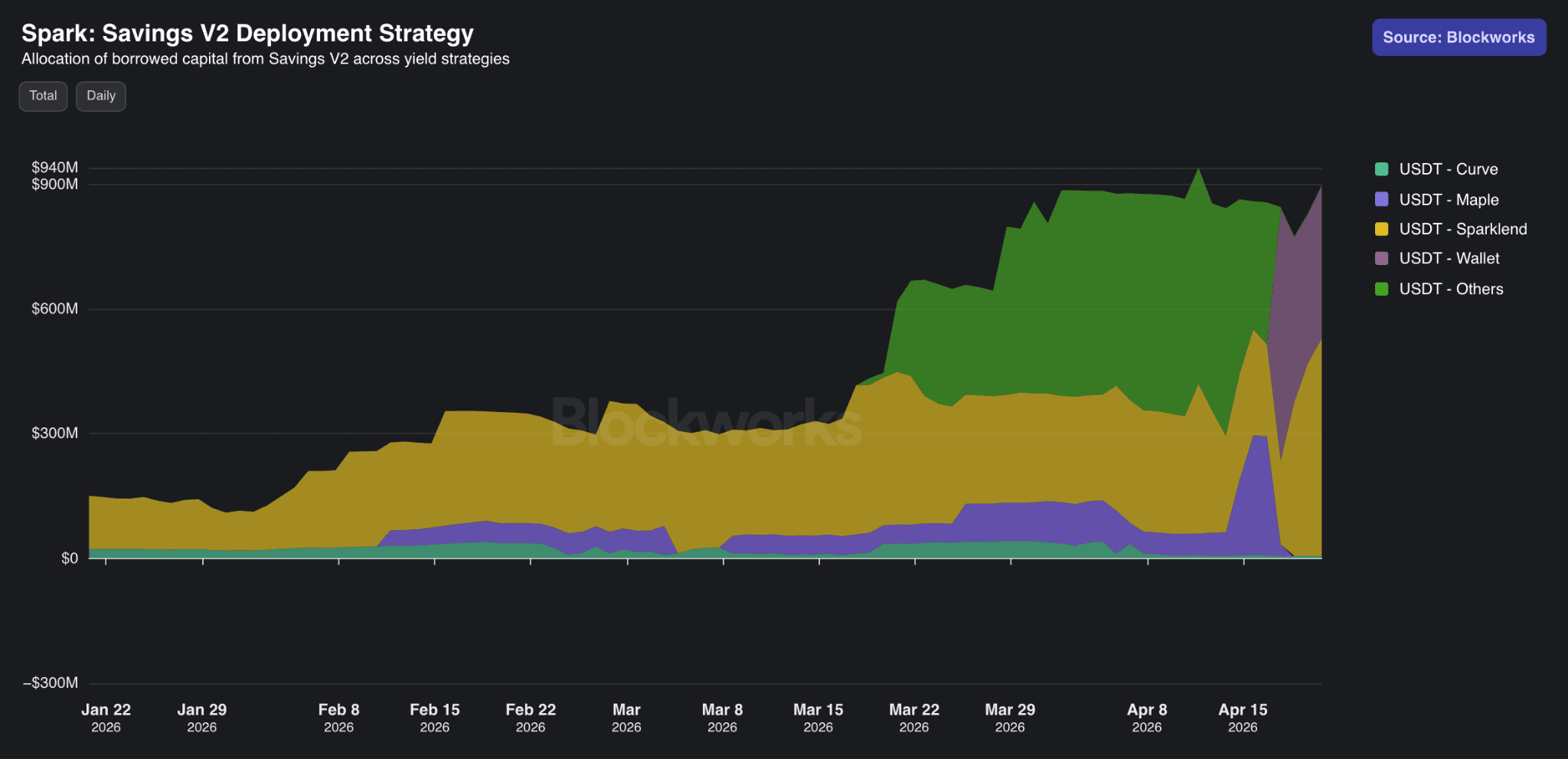Click the USDT - Curve legend color swatch
This screenshot has height=759, width=1568.
1381,169
